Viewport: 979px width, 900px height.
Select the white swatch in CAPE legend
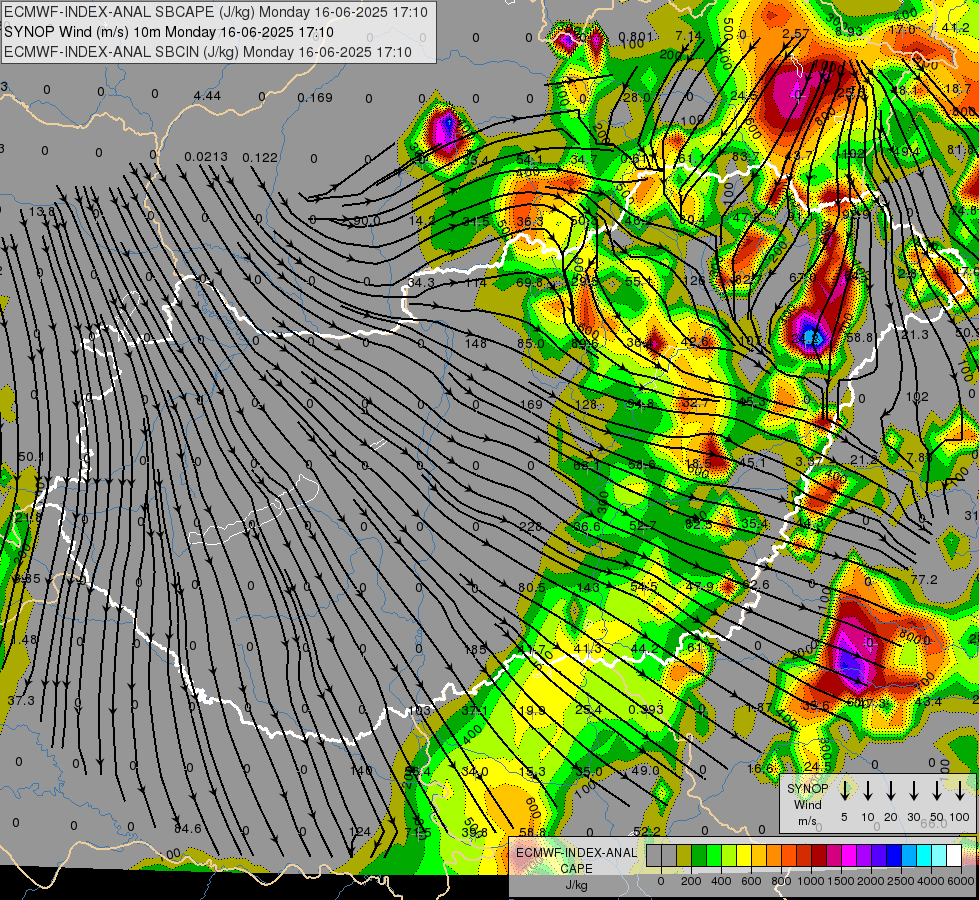pos(954,855)
